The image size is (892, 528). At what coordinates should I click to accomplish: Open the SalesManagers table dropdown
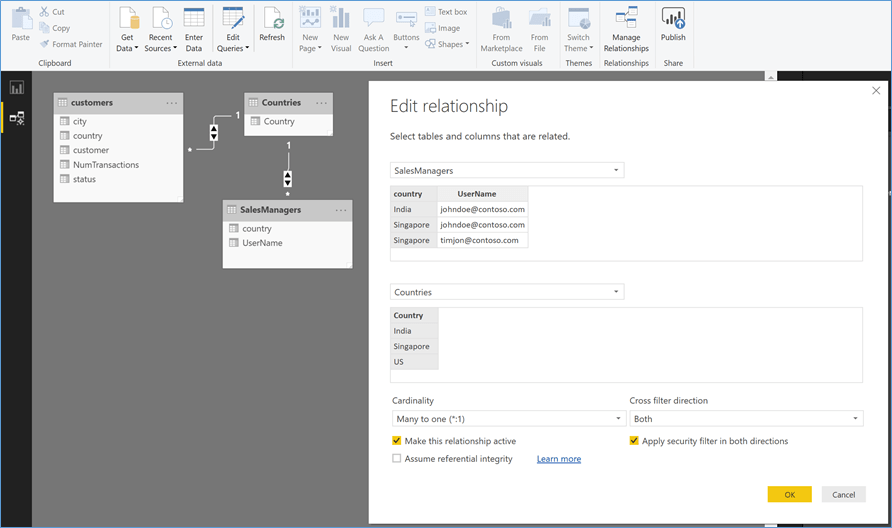(x=507, y=171)
